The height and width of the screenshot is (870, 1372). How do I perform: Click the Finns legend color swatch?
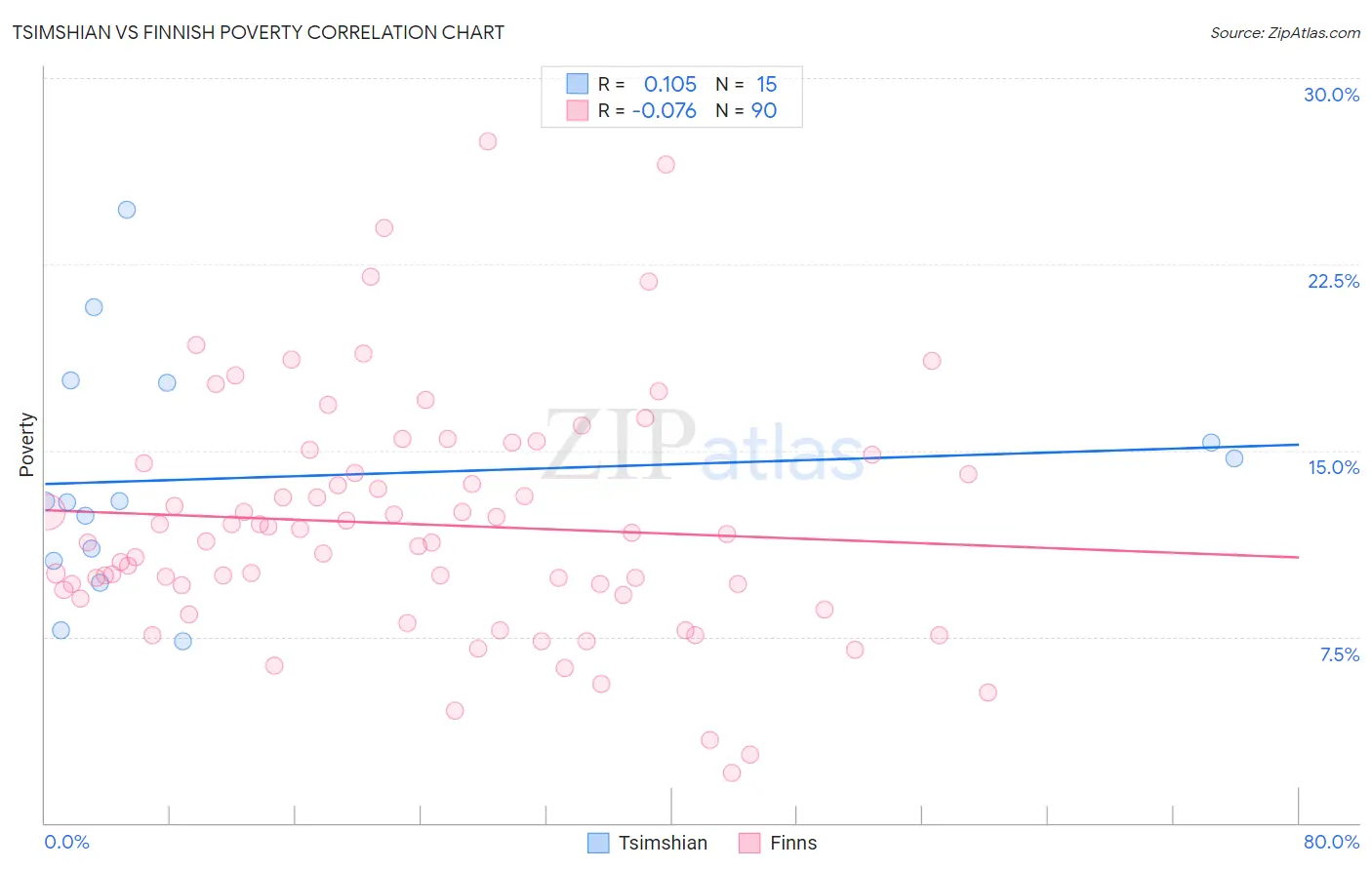pyautogui.click(x=749, y=843)
